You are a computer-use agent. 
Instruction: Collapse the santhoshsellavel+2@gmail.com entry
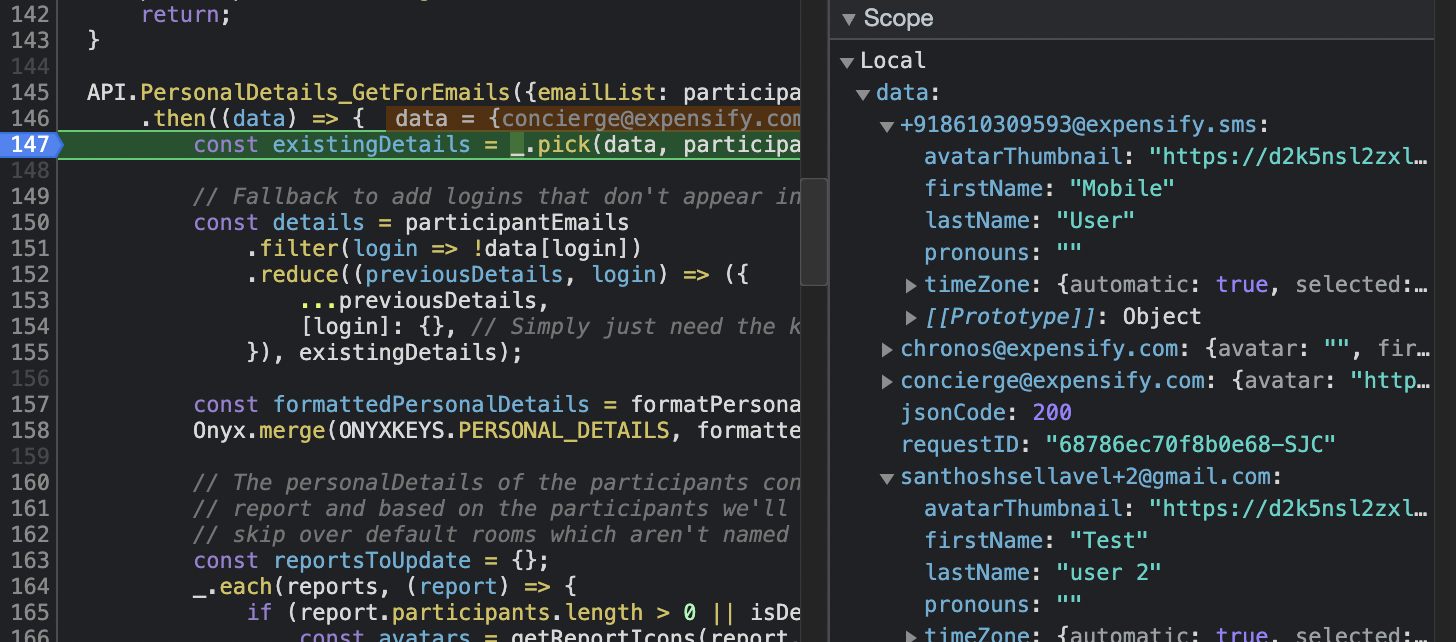pyautogui.click(x=886, y=478)
